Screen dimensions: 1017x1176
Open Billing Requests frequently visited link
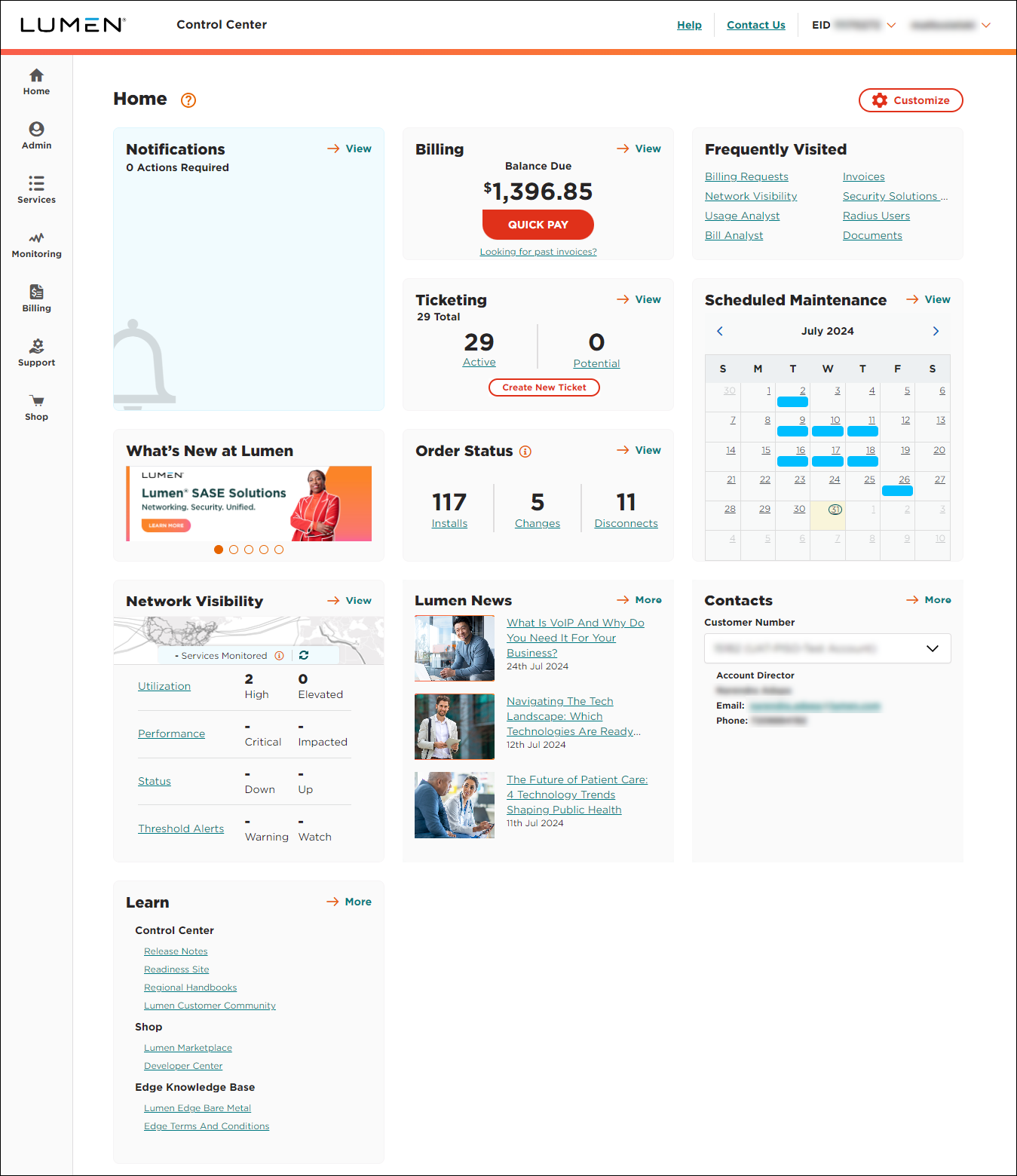746,176
